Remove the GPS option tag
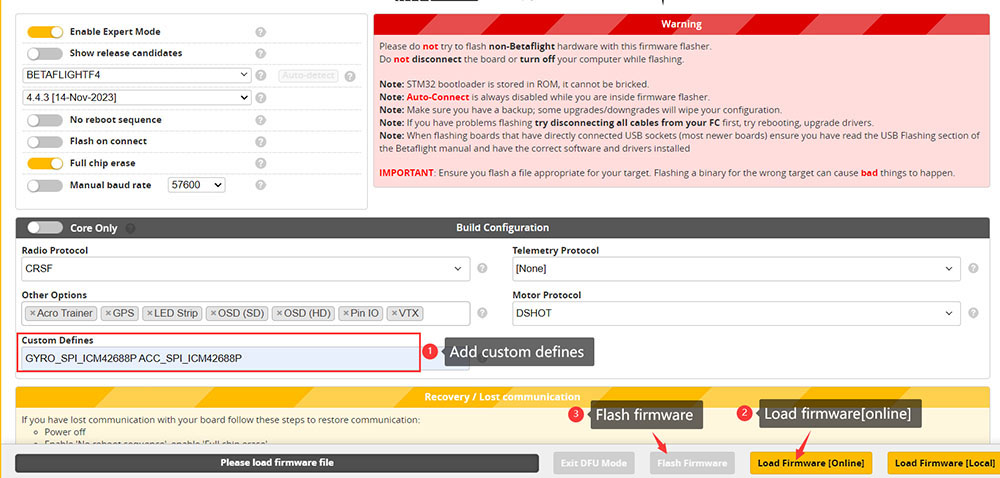The image size is (1000, 478). click(109, 314)
